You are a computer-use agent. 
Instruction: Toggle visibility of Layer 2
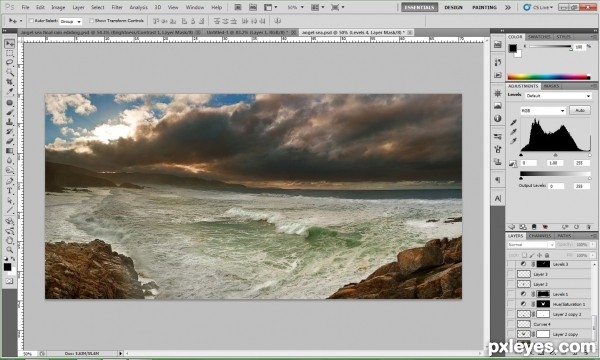coord(510,284)
